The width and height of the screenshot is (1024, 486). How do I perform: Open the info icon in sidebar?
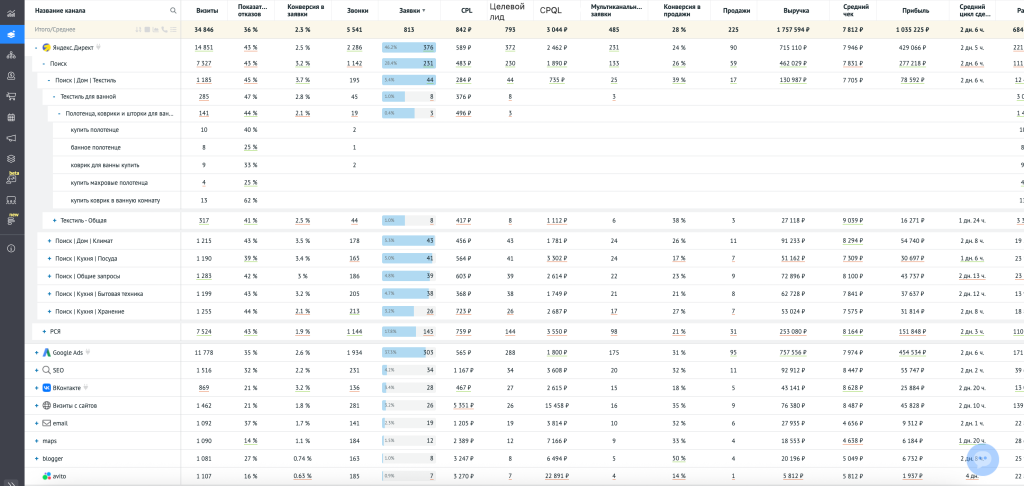tap(11, 248)
